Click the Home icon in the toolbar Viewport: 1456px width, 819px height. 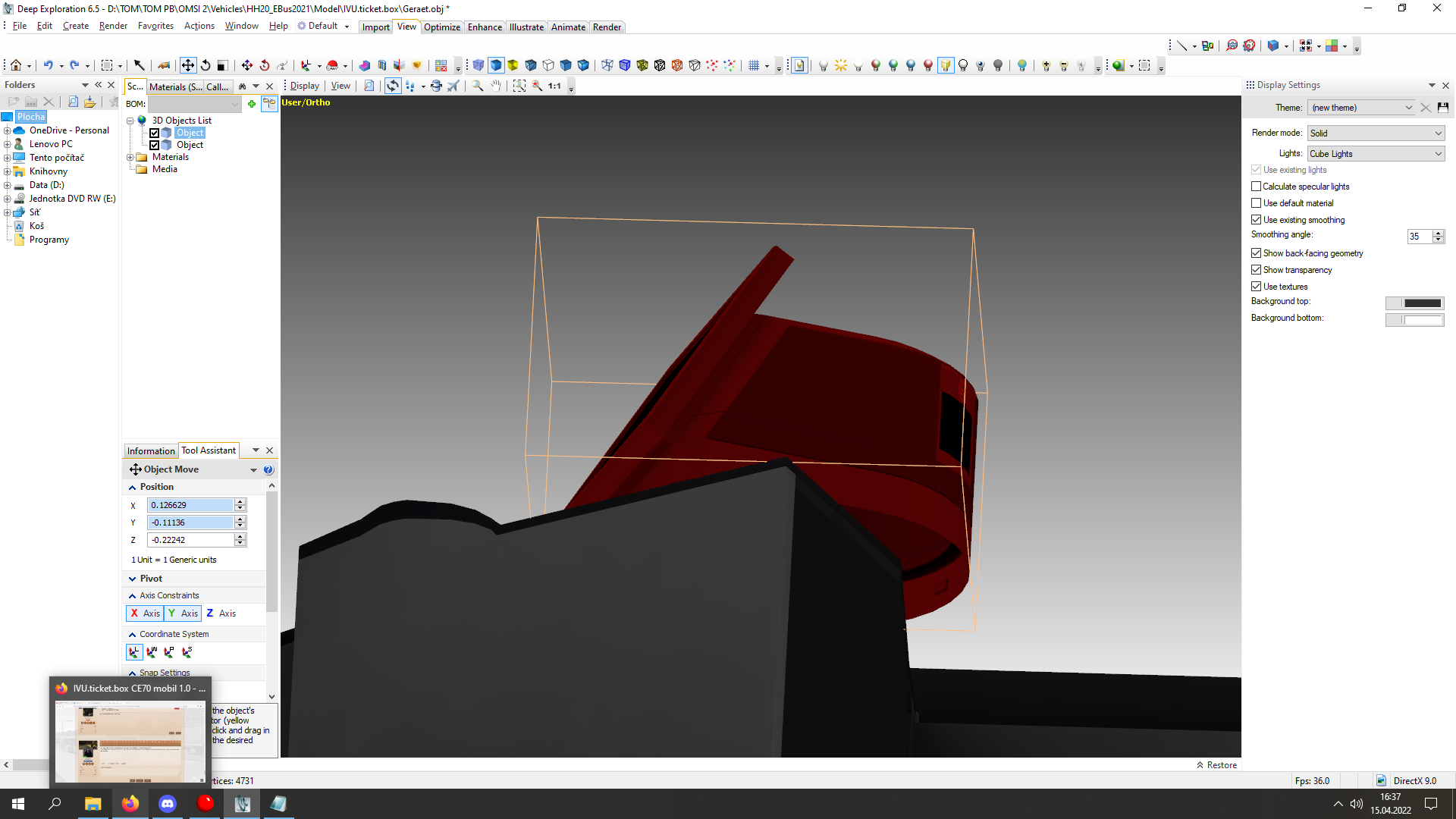(15, 65)
